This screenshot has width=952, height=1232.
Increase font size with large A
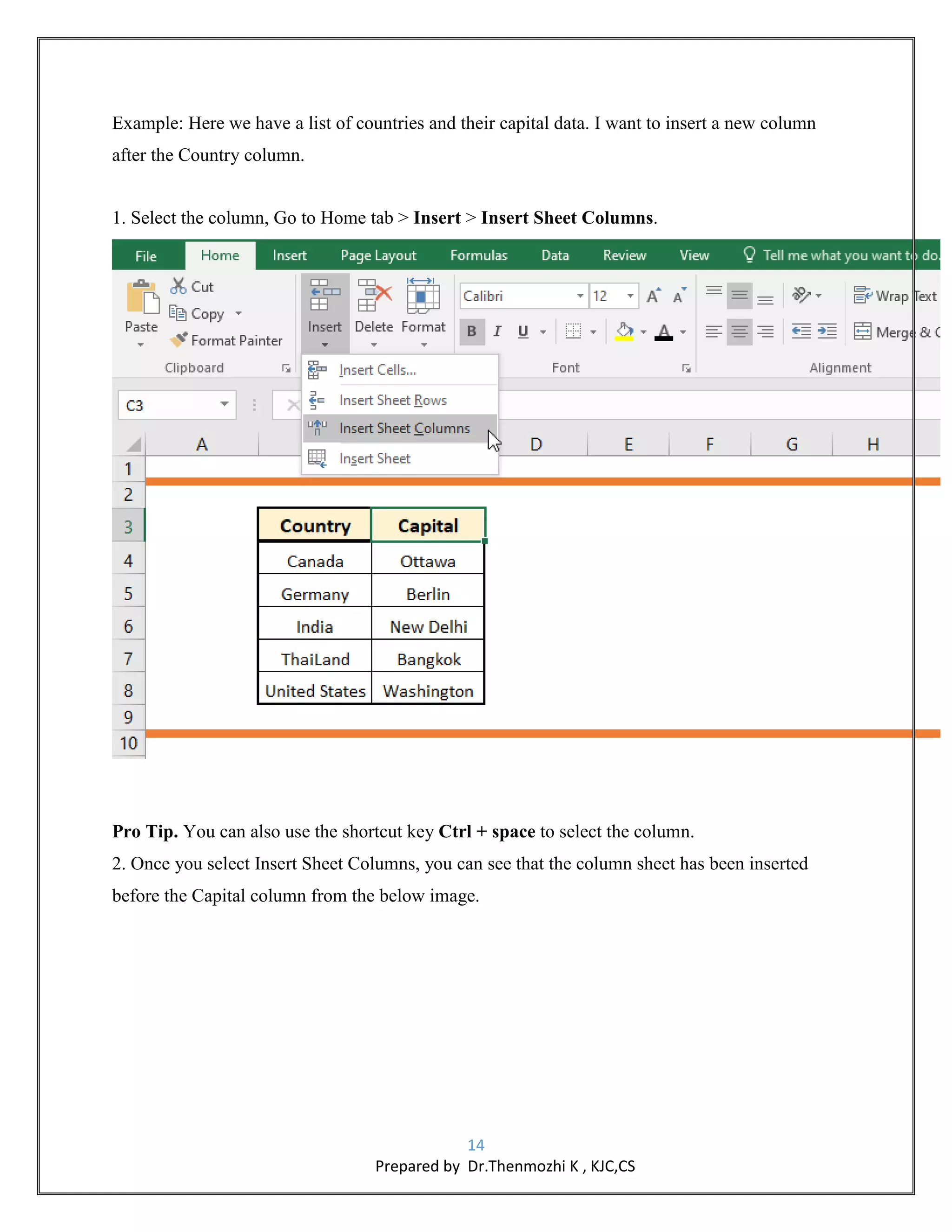pos(654,296)
